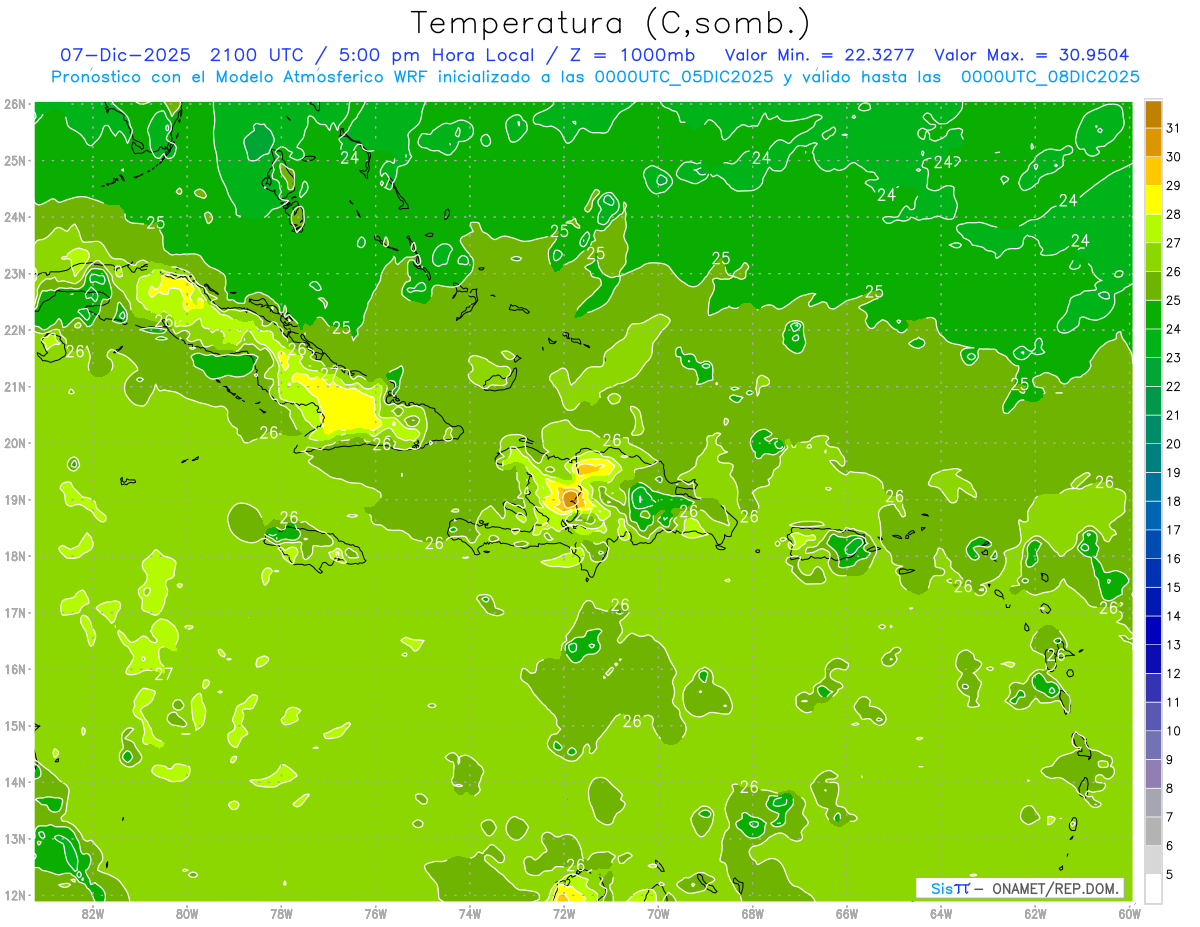This screenshot has height=927, width=1200.
Task: Click the 82W longitude axis label
Action: point(92,913)
